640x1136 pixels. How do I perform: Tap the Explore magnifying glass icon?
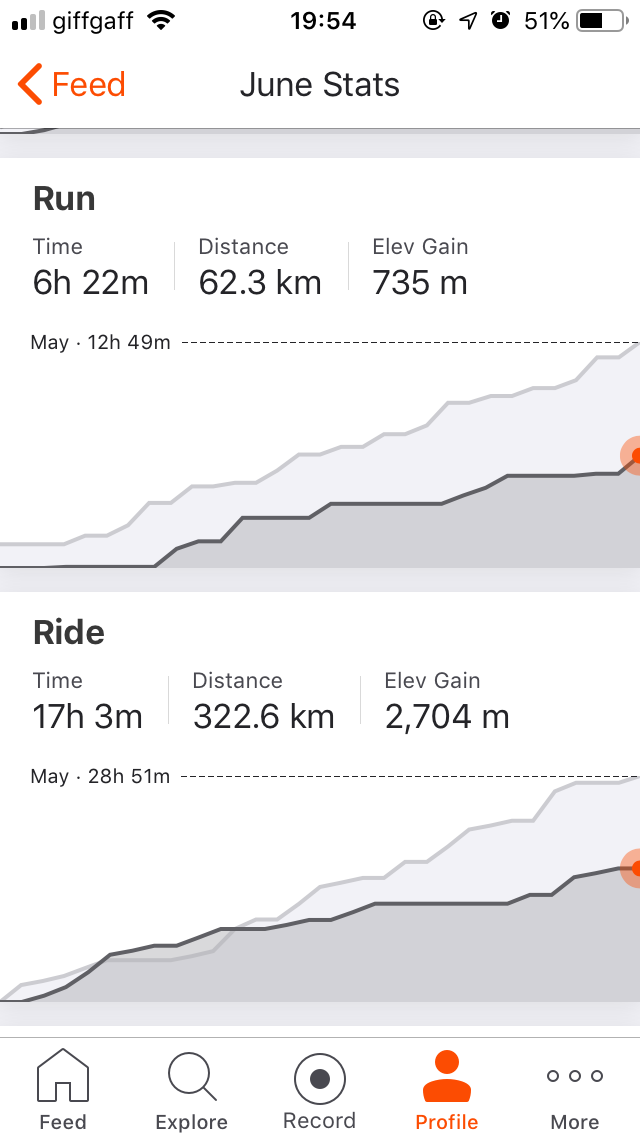coord(190,1076)
